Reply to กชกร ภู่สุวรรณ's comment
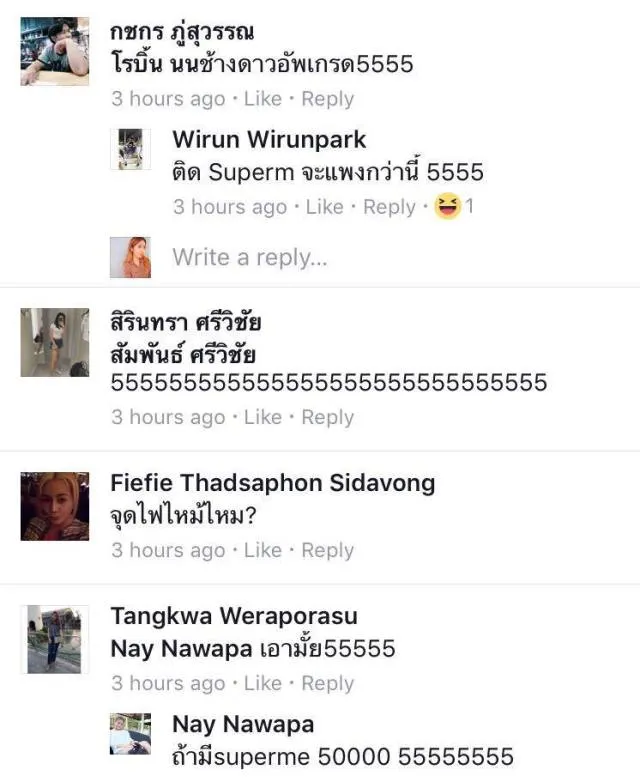Screen dimensions: 640x782 328,99
